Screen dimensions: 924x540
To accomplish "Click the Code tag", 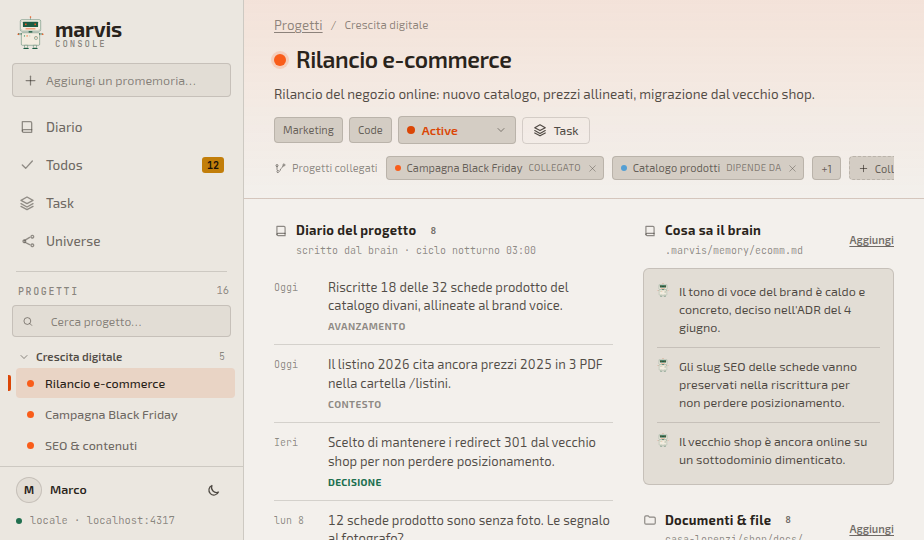I will click(x=370, y=130).
